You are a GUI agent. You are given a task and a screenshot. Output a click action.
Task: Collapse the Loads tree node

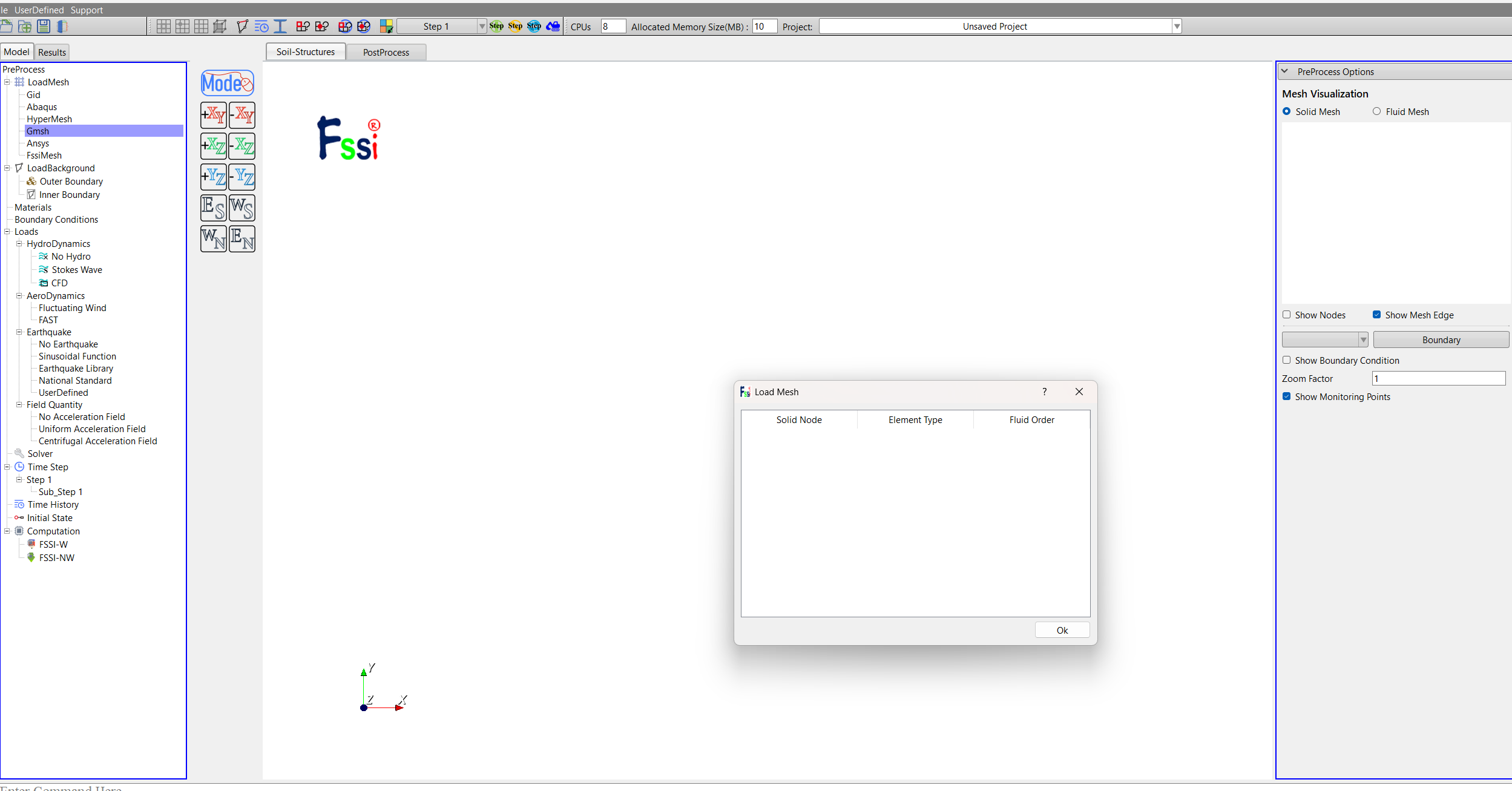tap(7, 231)
